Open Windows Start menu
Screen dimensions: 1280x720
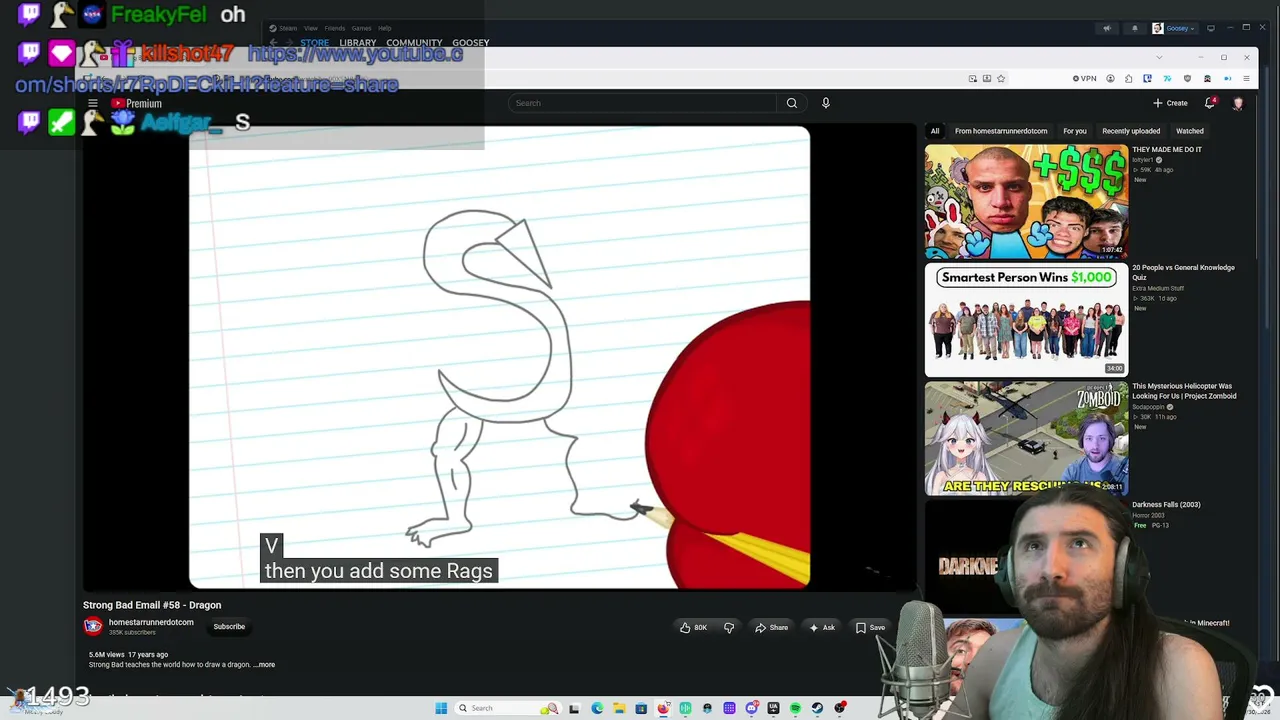tap(441, 708)
